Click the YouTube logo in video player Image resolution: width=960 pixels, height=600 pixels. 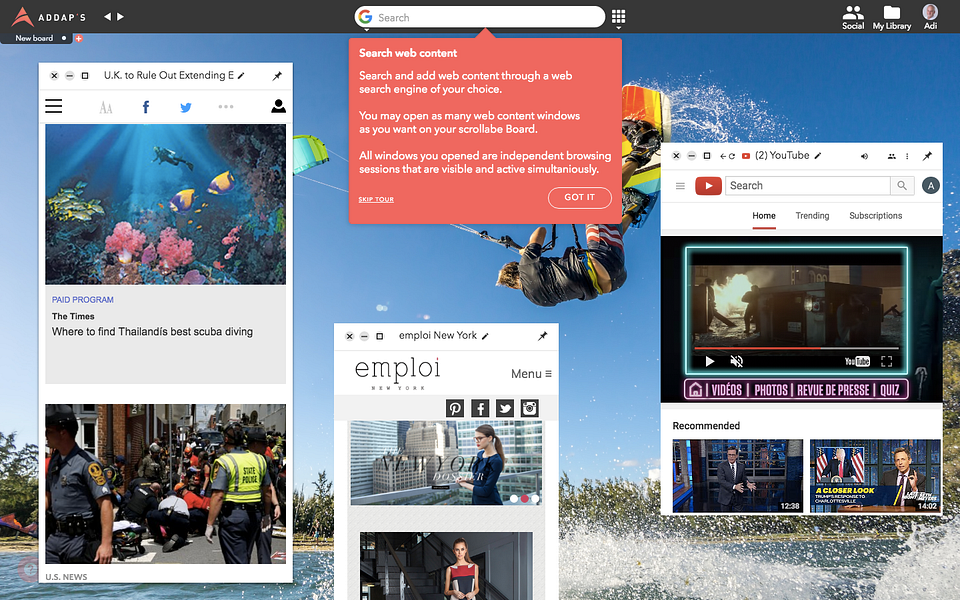857,362
